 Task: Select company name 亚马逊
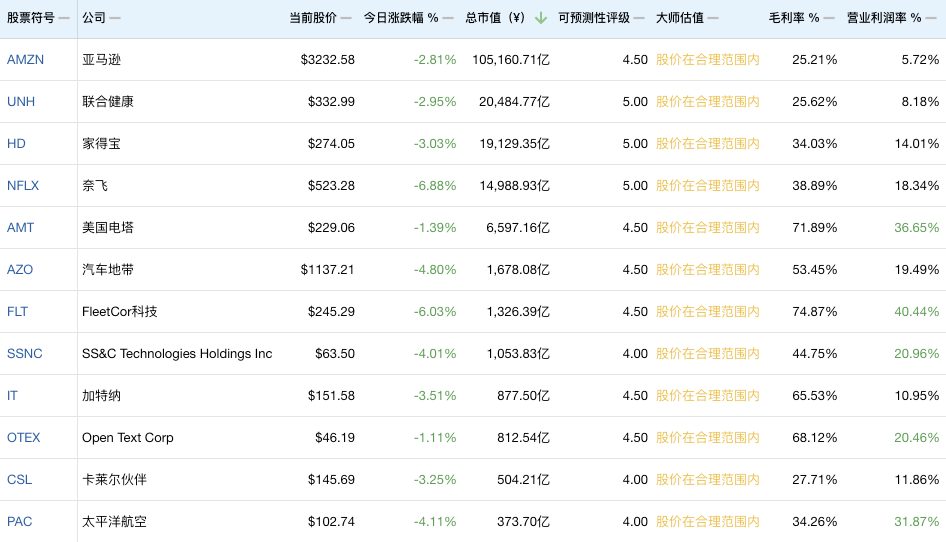click(x=101, y=60)
